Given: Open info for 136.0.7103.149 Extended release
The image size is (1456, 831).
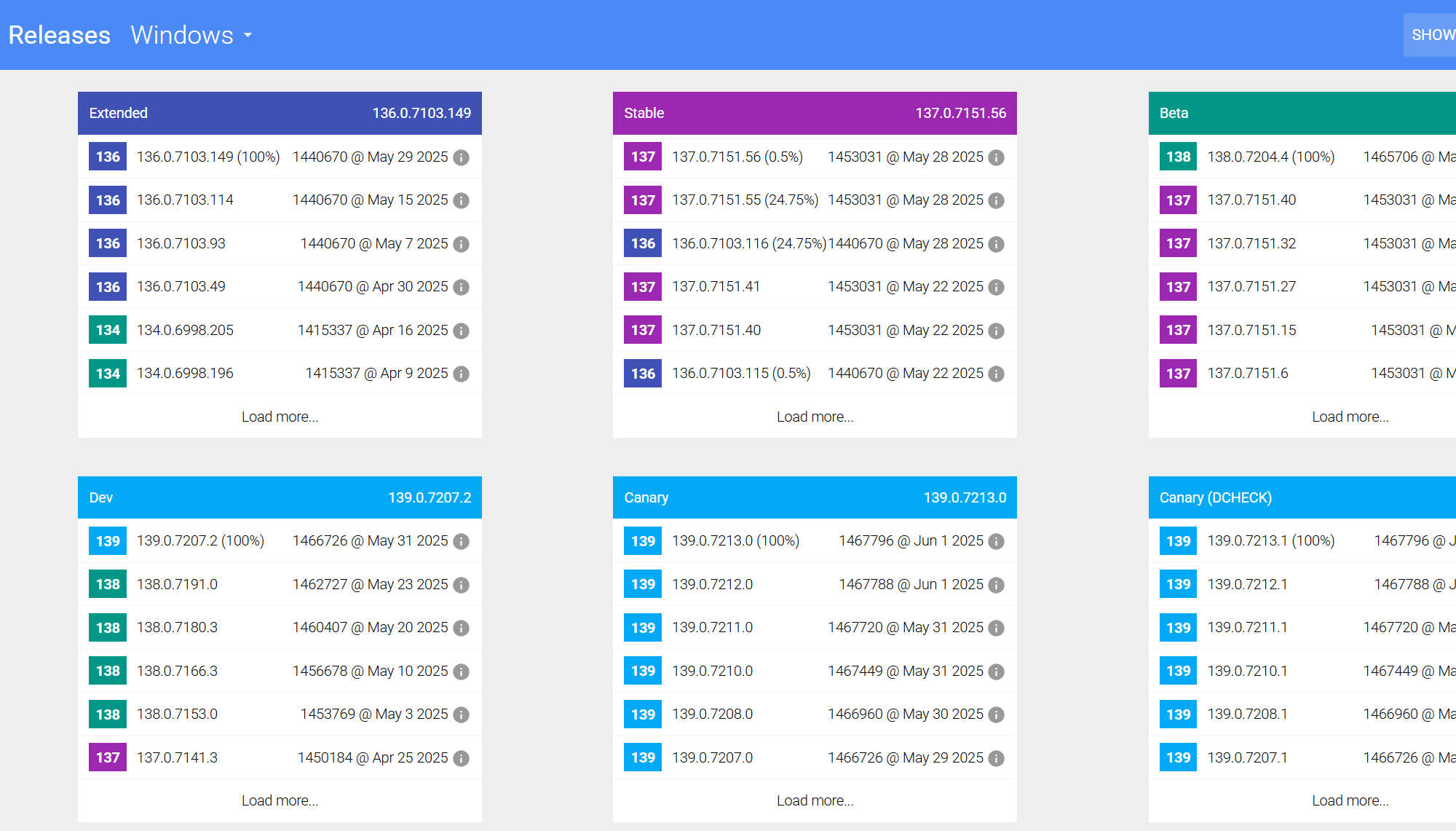Looking at the screenshot, I should tap(461, 157).
